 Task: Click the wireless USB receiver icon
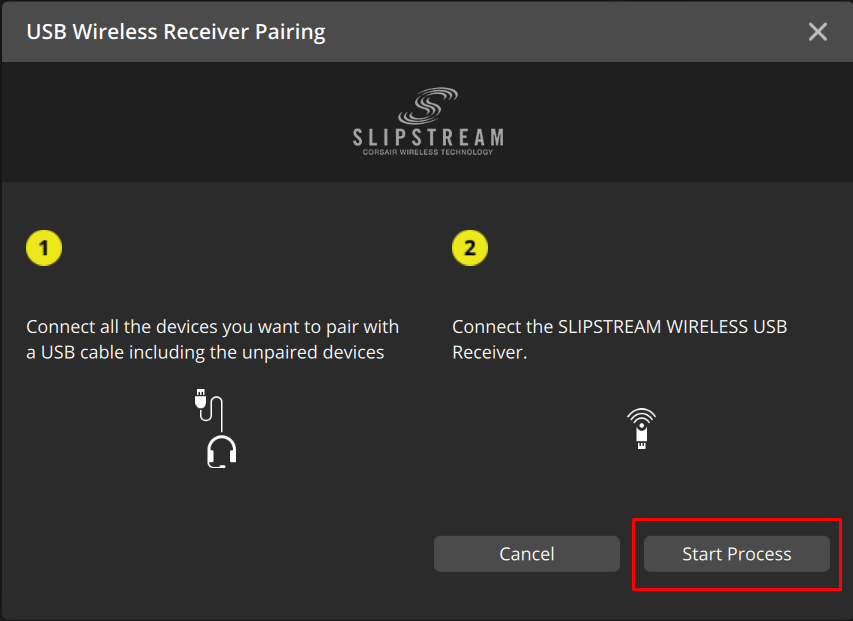point(640,432)
